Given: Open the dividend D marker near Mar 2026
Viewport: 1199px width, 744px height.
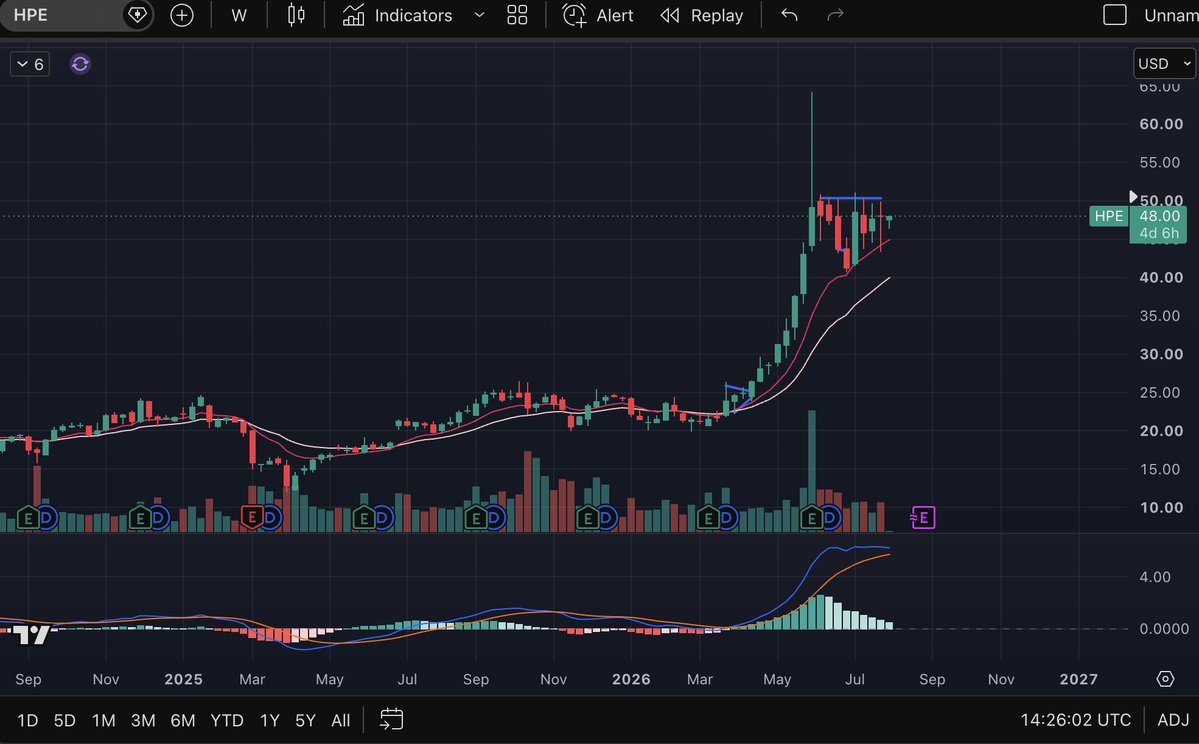Looking at the screenshot, I should (726, 518).
